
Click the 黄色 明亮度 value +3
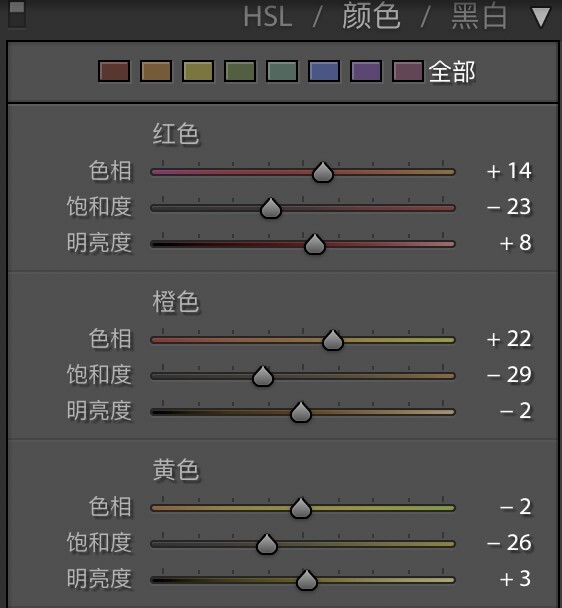point(515,579)
